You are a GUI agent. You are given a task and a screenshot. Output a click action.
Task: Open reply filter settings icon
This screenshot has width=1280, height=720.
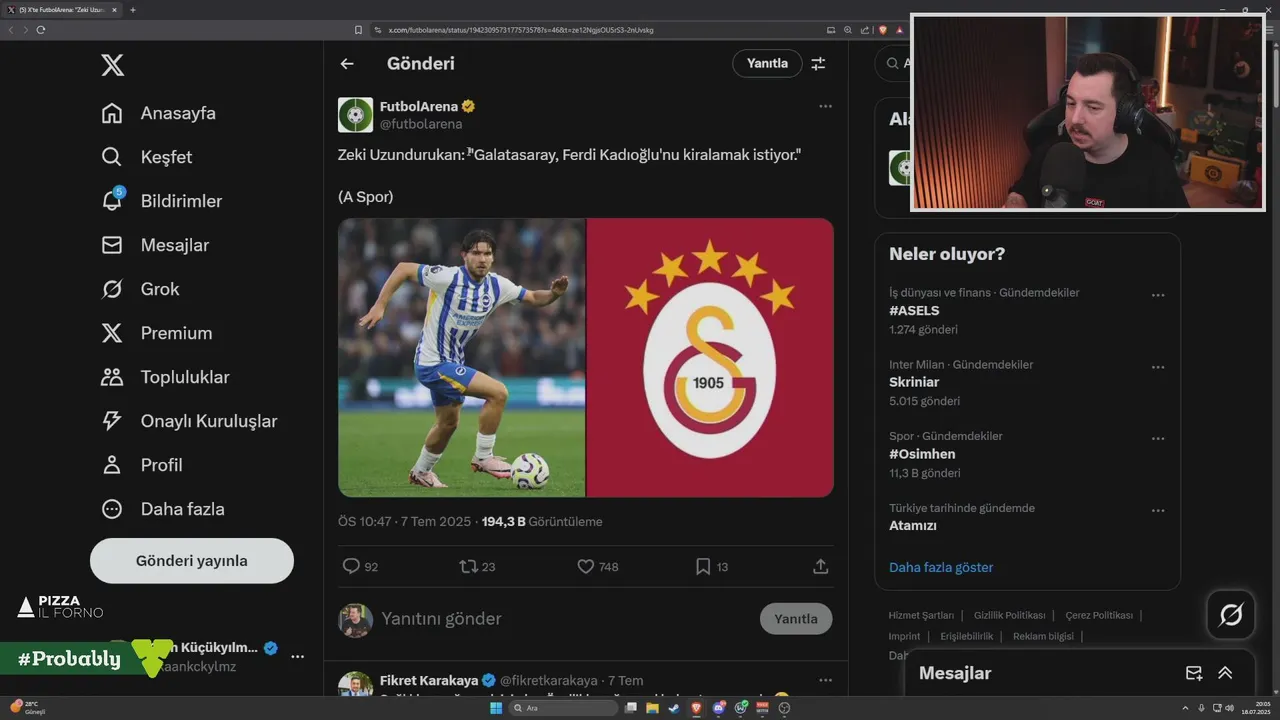pos(818,63)
